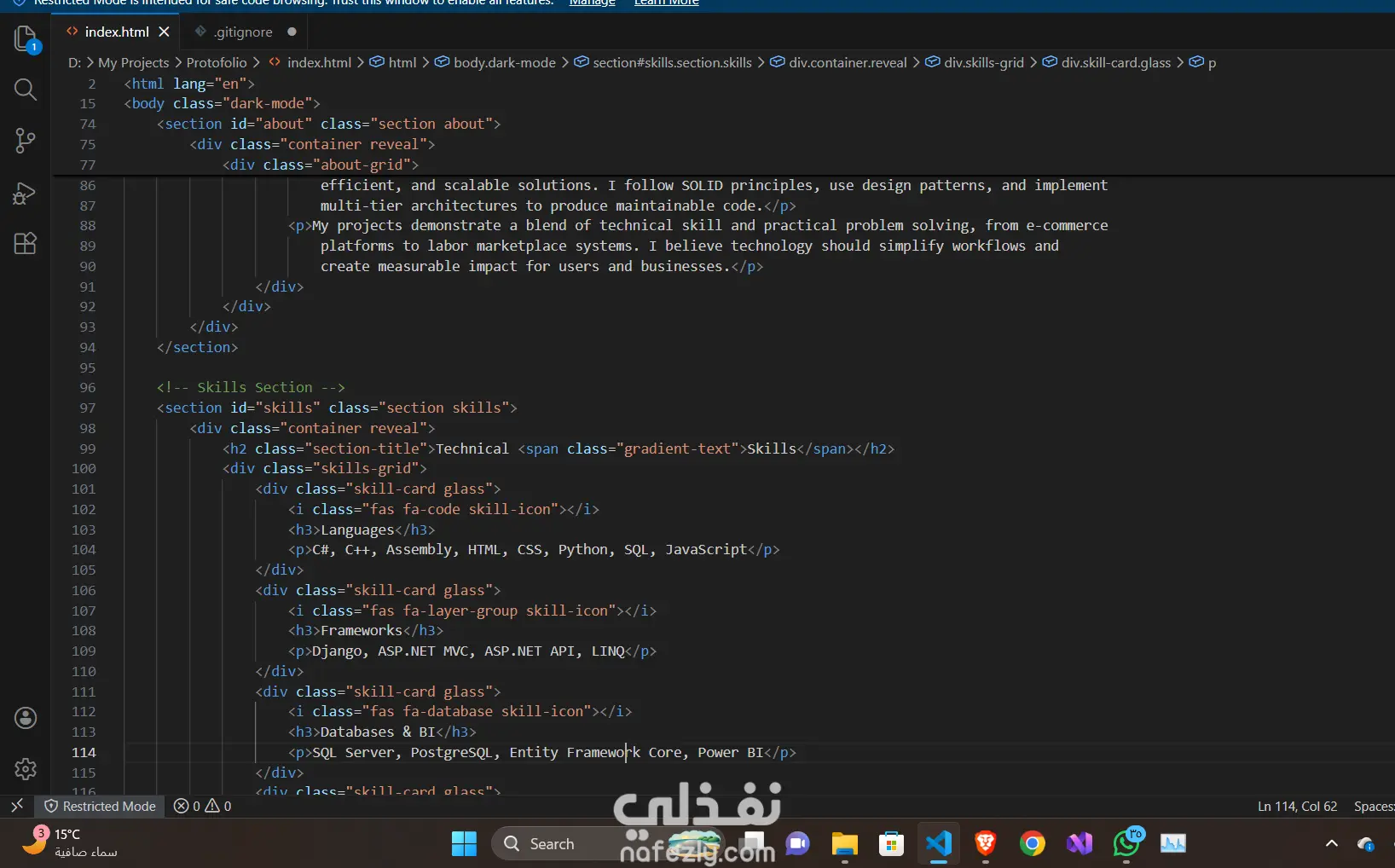This screenshot has width=1395, height=868.
Task: Open File Explorer from the taskbar
Action: click(844, 843)
